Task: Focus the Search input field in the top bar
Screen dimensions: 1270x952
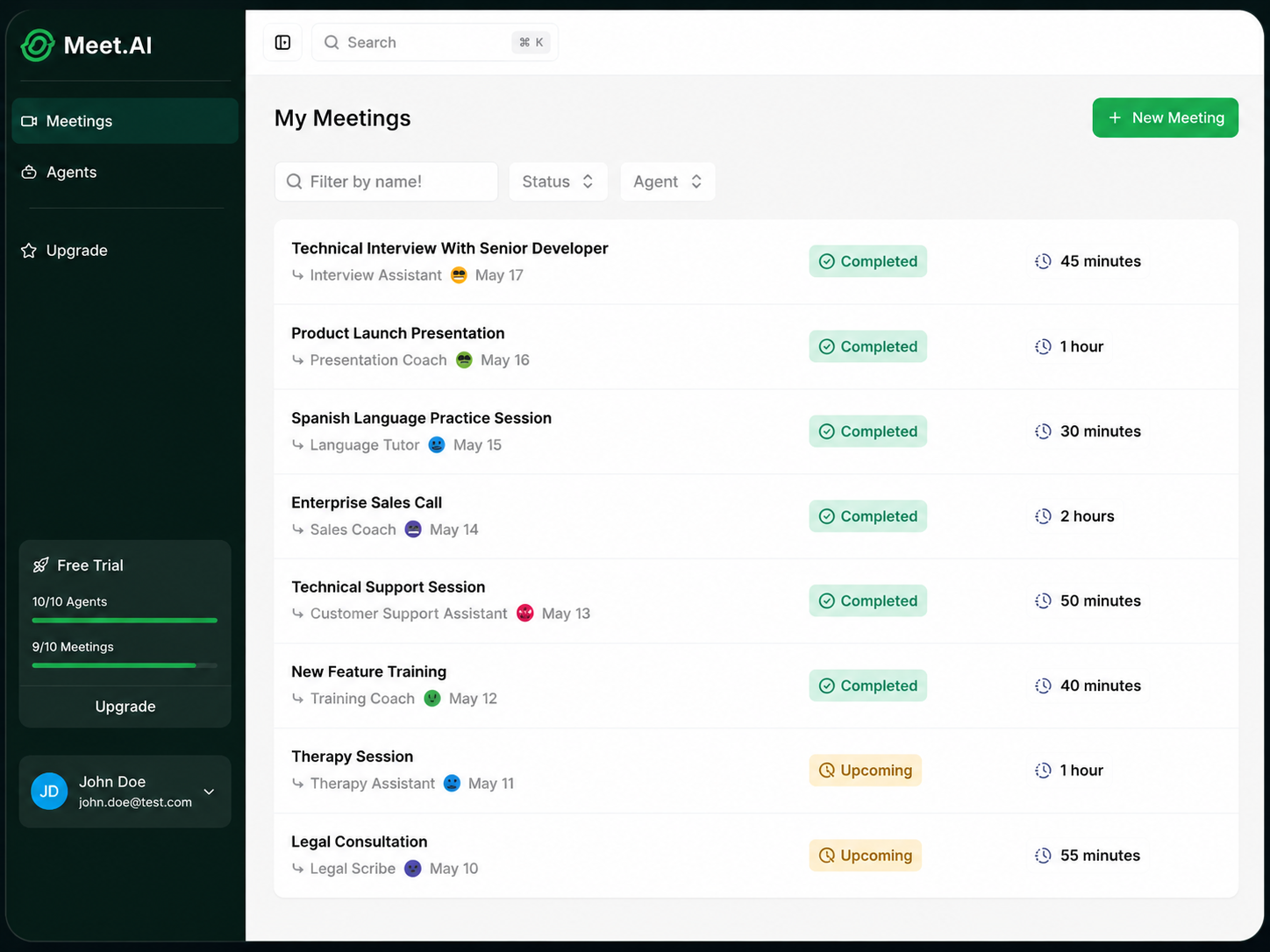Action: tap(435, 42)
